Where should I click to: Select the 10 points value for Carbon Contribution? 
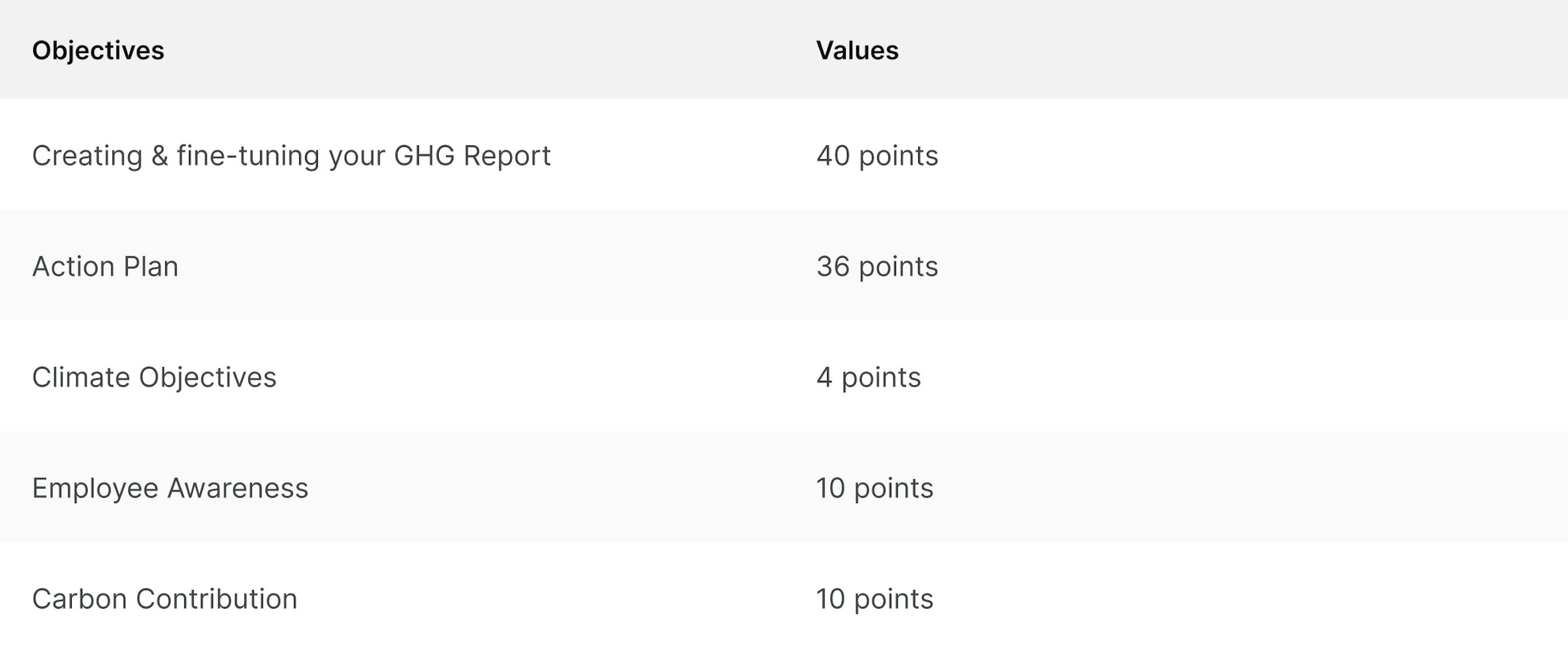tap(874, 599)
